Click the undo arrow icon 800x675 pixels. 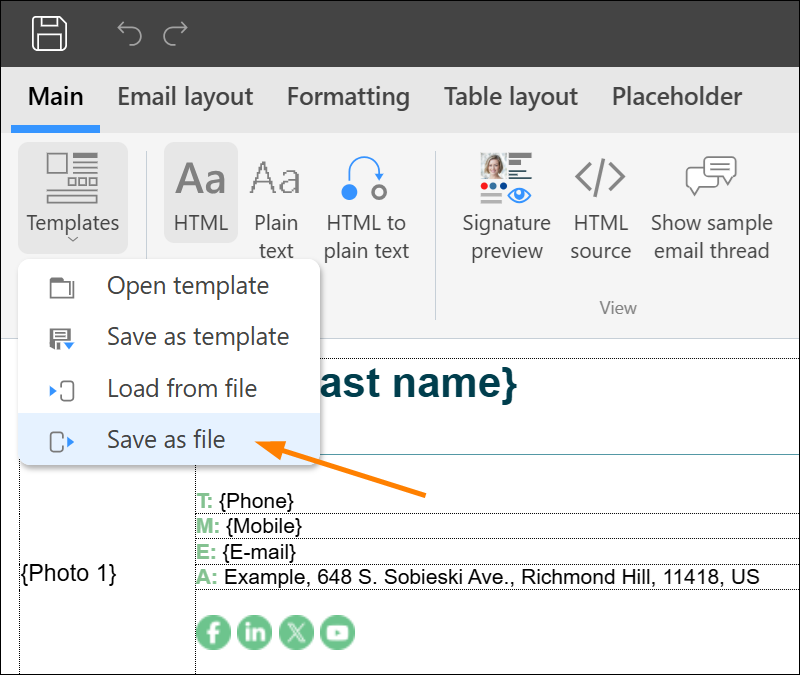pyautogui.click(x=130, y=34)
